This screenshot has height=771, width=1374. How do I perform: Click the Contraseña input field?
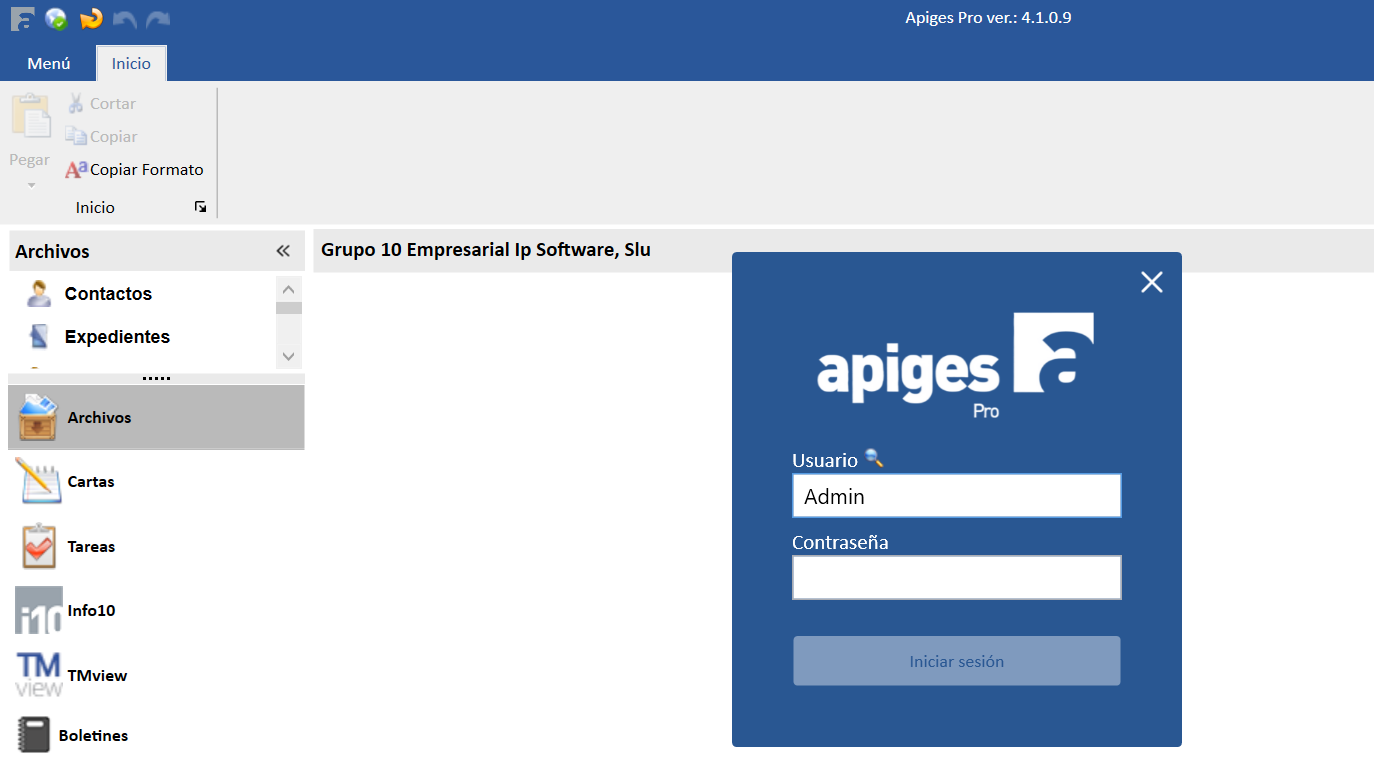[957, 578]
